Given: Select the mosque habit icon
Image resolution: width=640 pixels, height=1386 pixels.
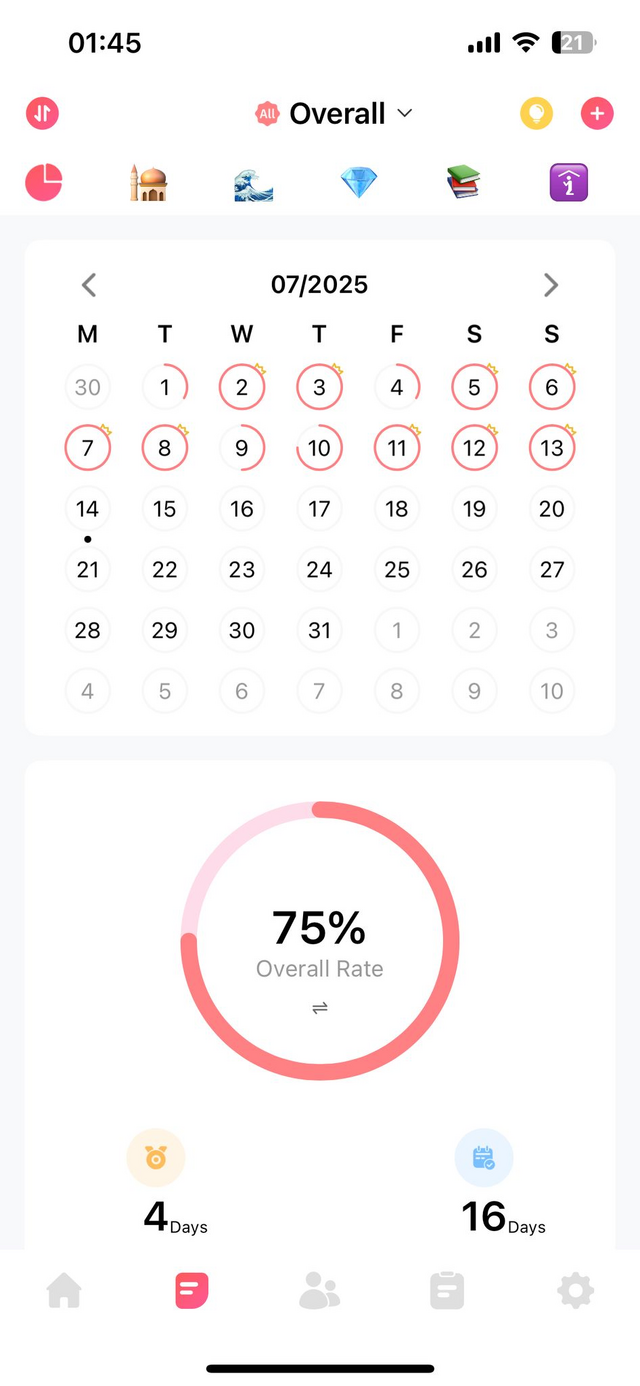Looking at the screenshot, I should tap(148, 183).
